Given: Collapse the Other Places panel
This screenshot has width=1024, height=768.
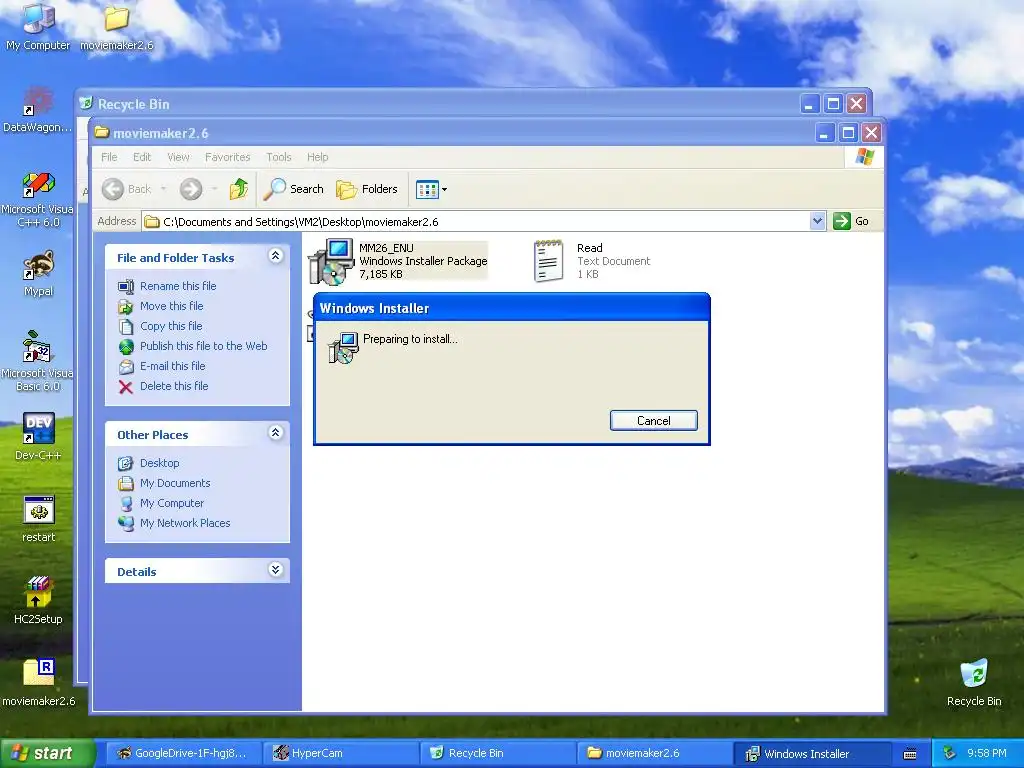Looking at the screenshot, I should coord(276,433).
